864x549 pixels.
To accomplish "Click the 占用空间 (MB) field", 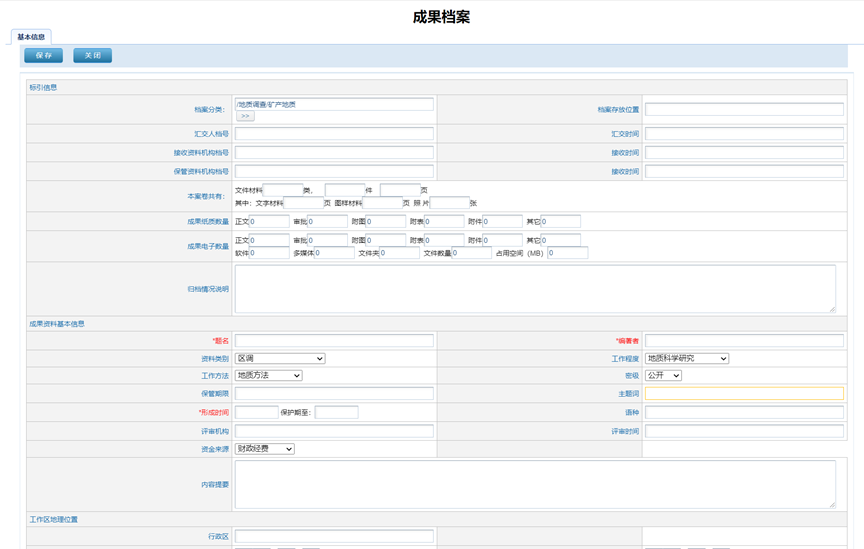I will 568,253.
